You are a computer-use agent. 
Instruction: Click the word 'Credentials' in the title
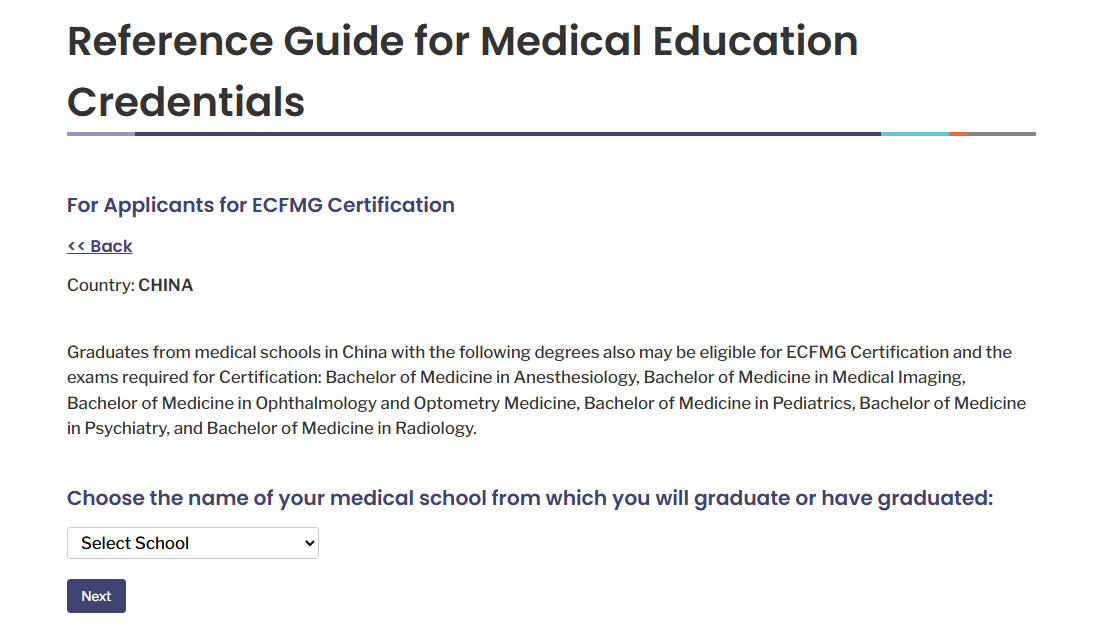coord(186,102)
